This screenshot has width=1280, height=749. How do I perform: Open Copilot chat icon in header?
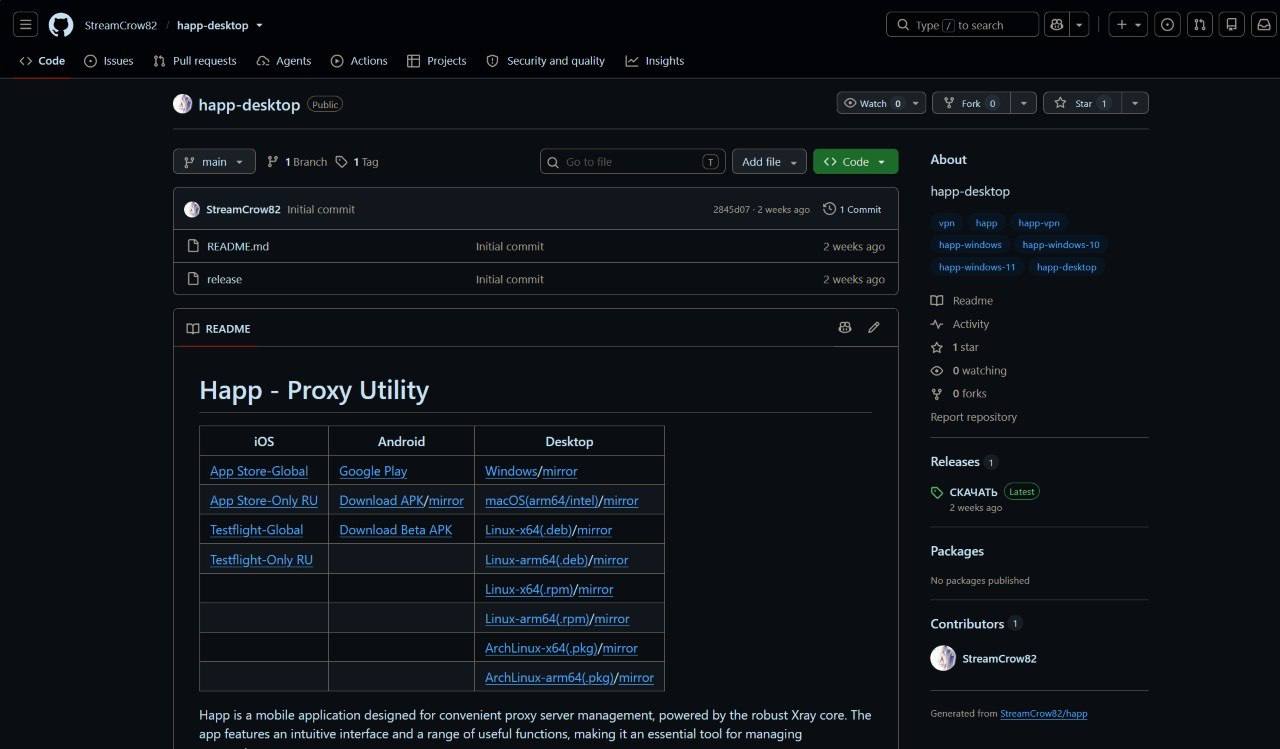(1056, 25)
